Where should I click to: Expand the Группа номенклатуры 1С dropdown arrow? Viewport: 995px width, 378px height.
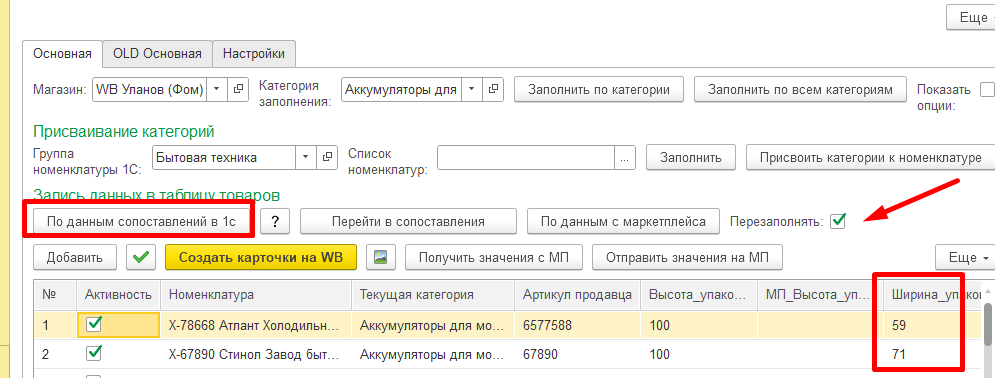[305, 157]
